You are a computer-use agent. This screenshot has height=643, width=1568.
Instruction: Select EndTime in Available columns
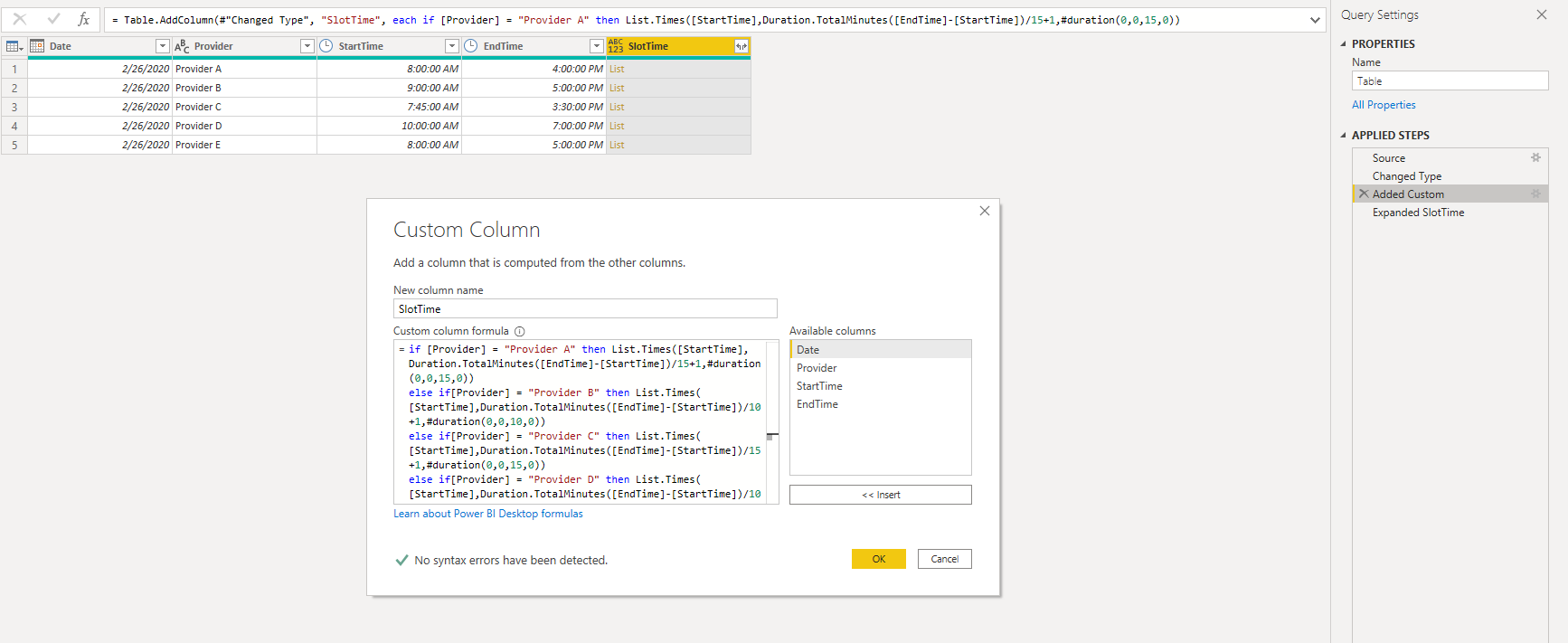coord(880,404)
